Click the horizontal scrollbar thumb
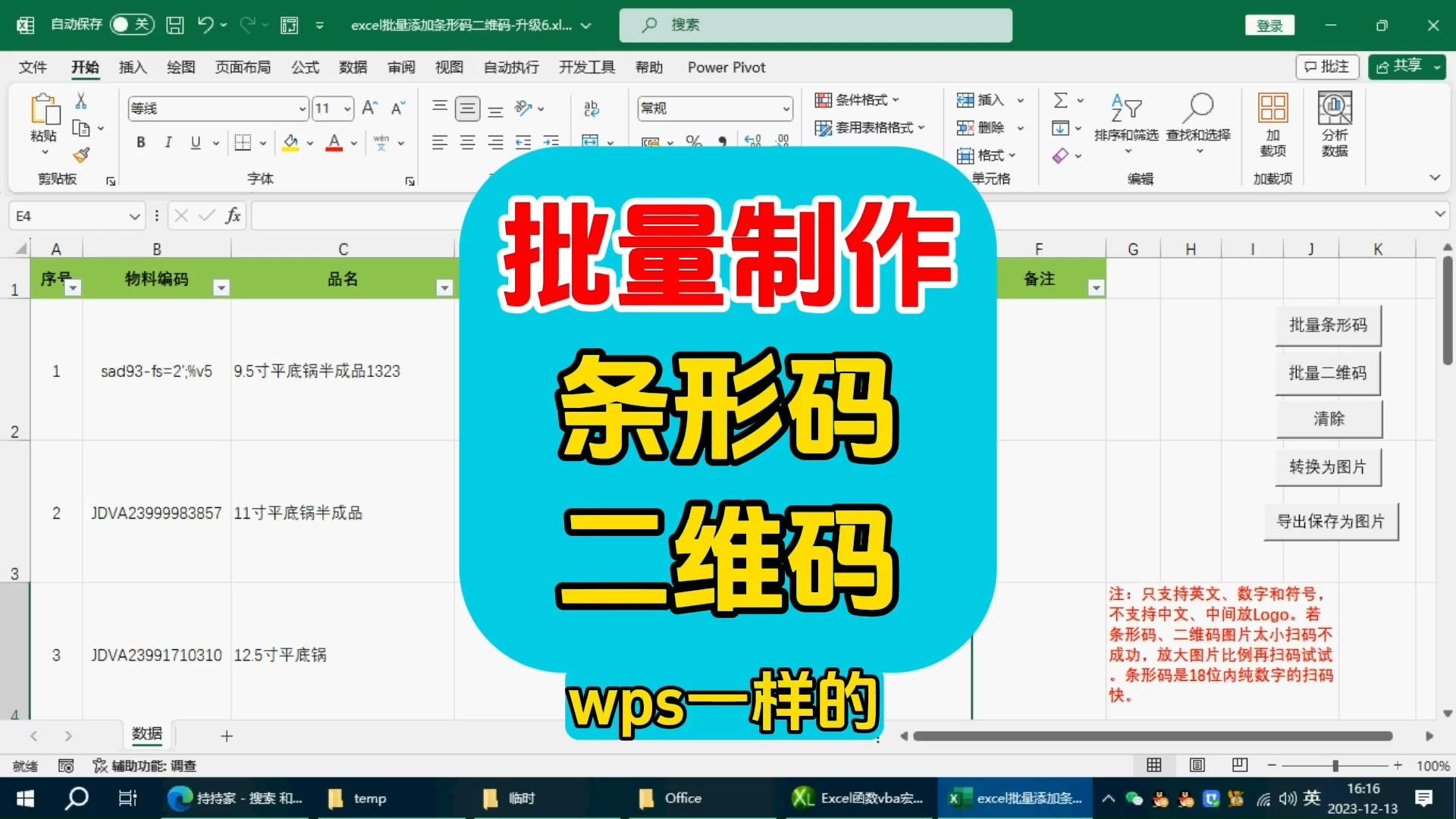 (1153, 736)
